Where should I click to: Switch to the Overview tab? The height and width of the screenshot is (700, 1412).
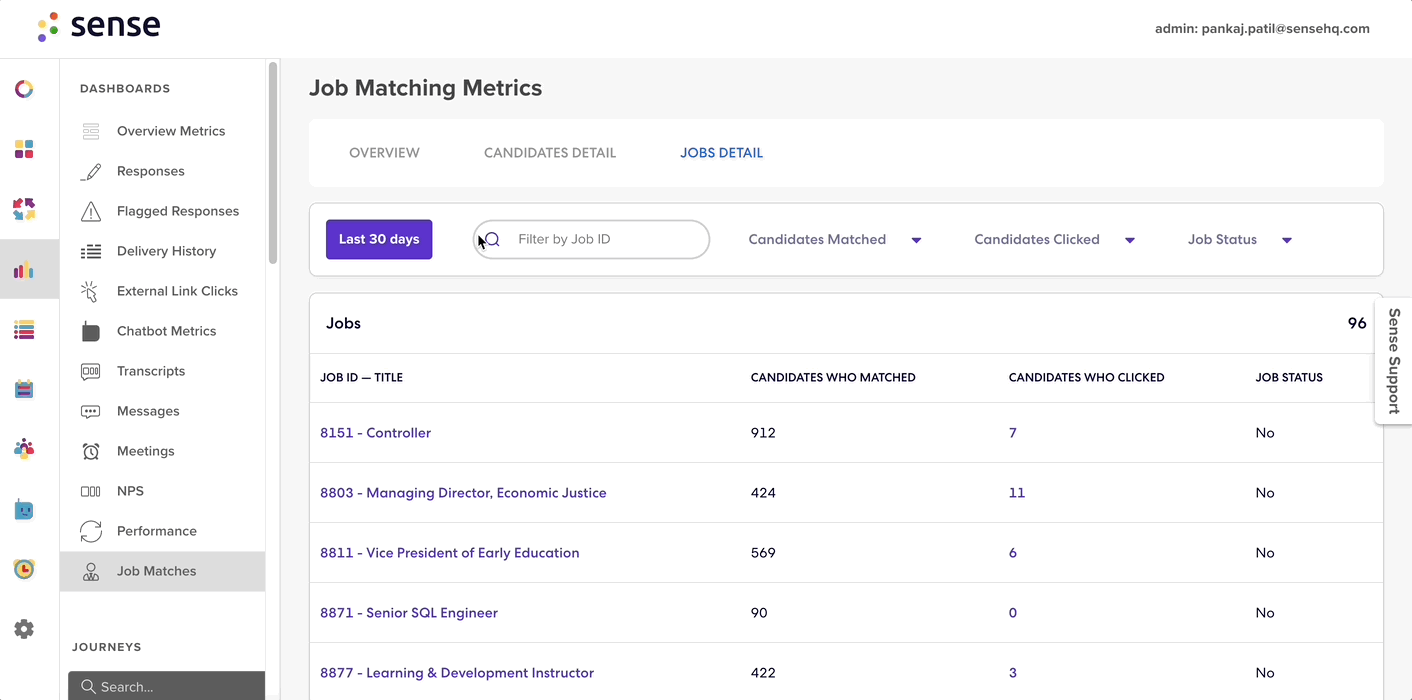tap(384, 153)
